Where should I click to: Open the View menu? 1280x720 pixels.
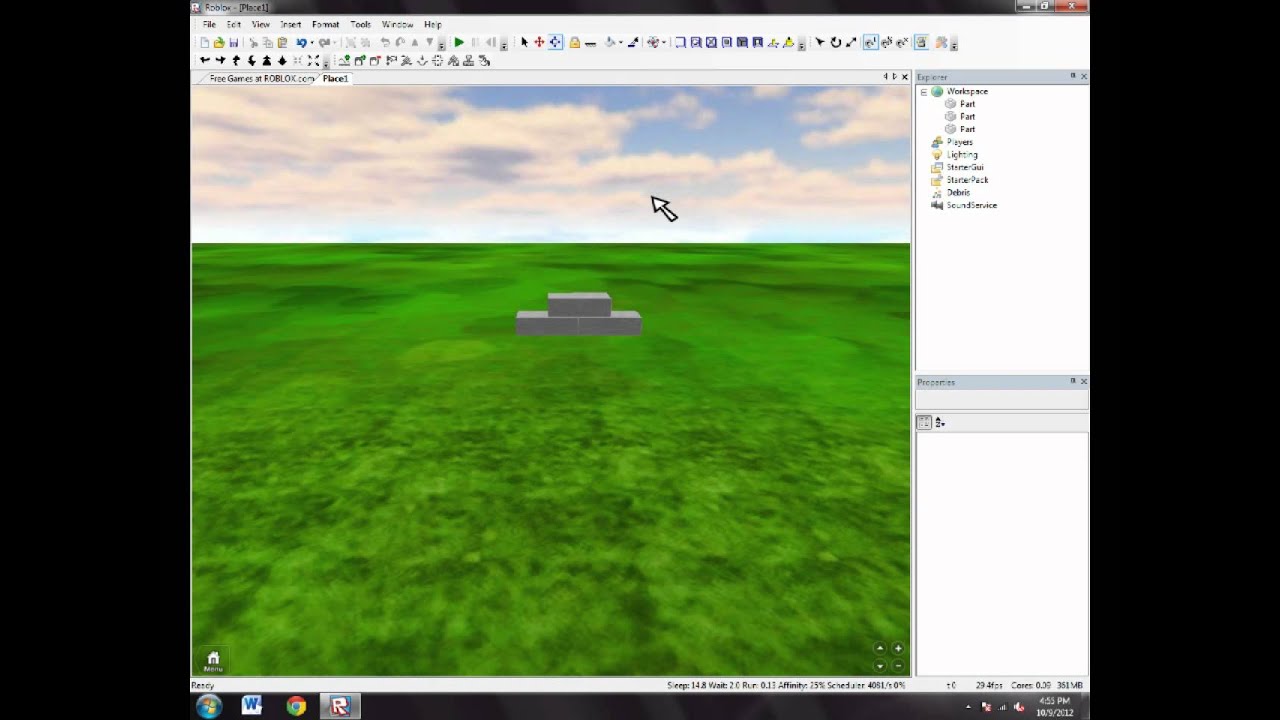[260, 24]
